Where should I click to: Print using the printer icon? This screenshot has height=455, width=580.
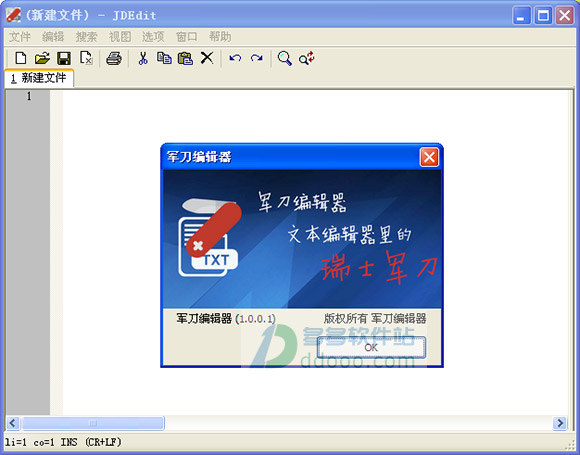(114, 58)
